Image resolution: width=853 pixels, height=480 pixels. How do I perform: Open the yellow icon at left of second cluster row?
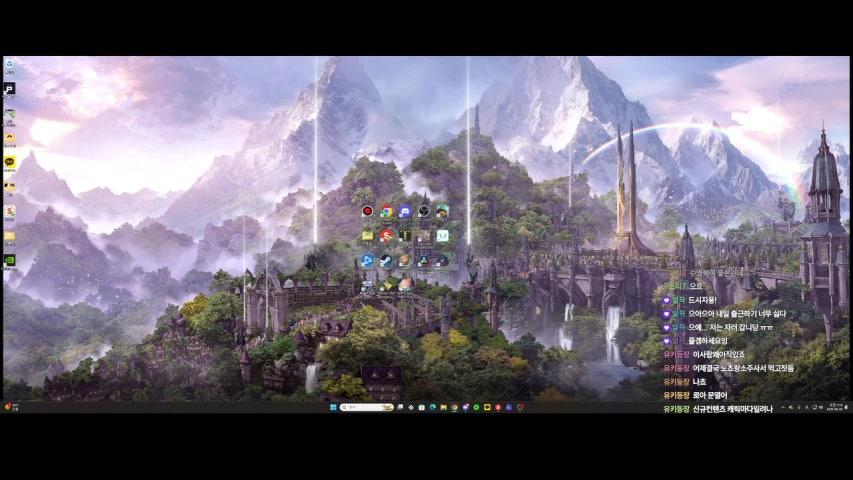click(367, 236)
